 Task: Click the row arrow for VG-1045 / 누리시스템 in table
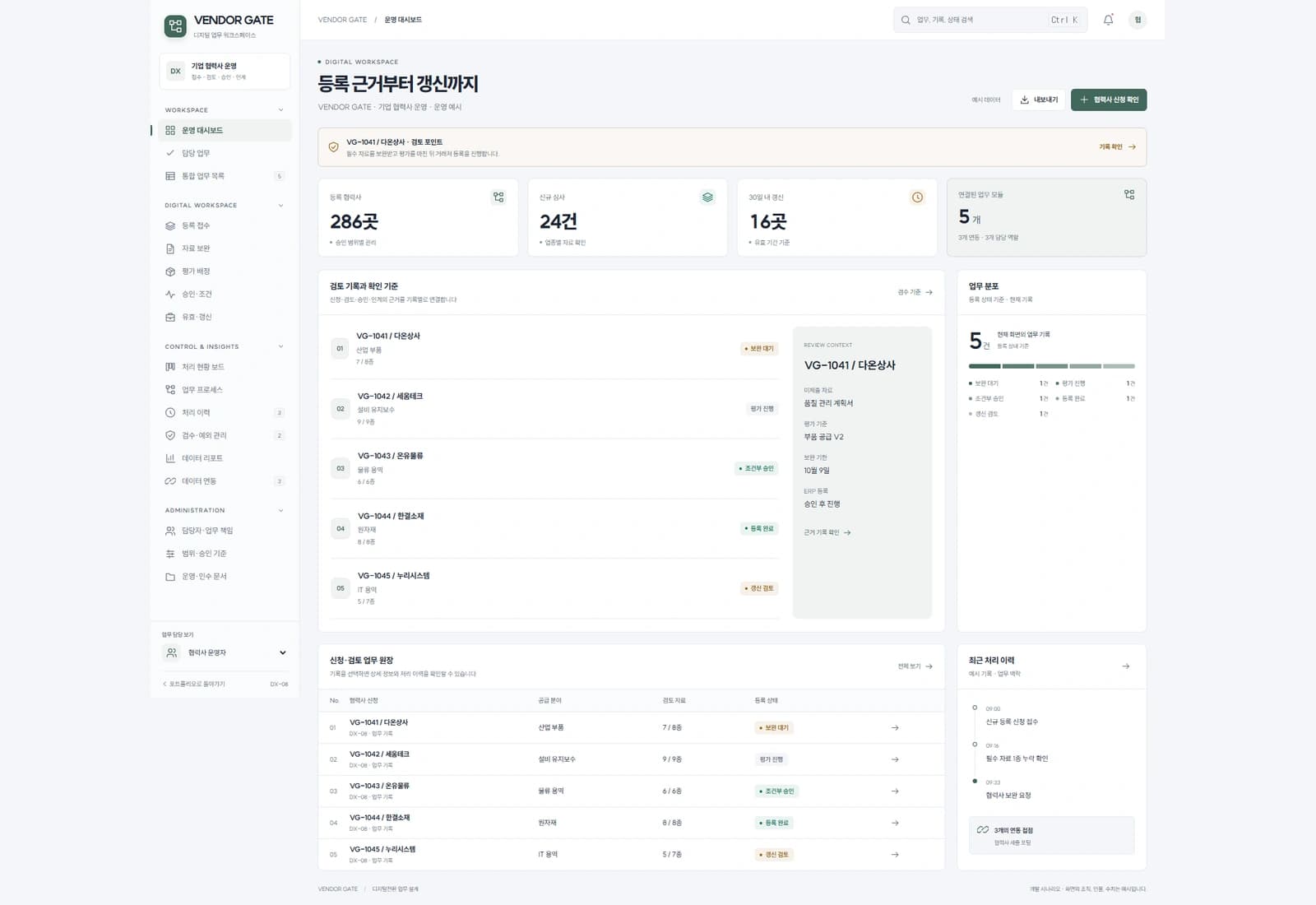point(895,855)
